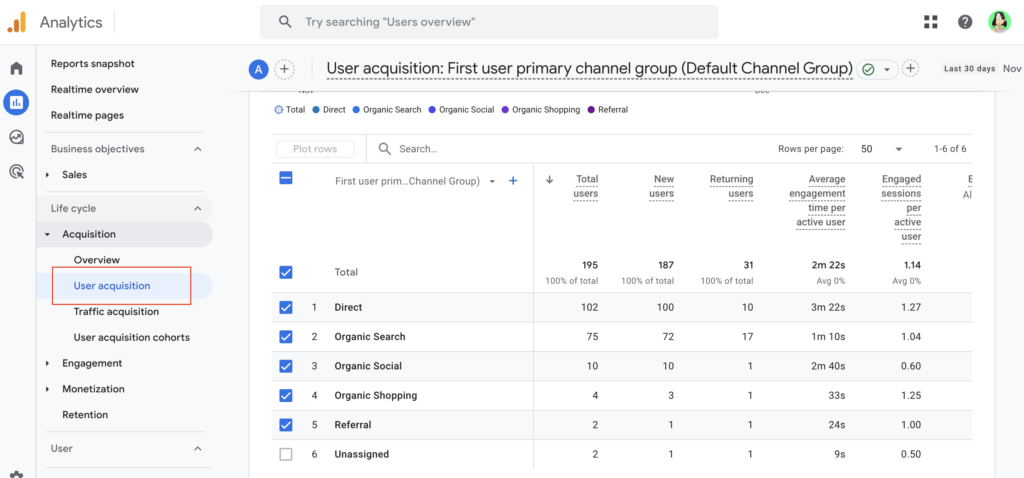1024x478 pixels.
Task: Click the Google Analytics logo
Action: coord(16,22)
